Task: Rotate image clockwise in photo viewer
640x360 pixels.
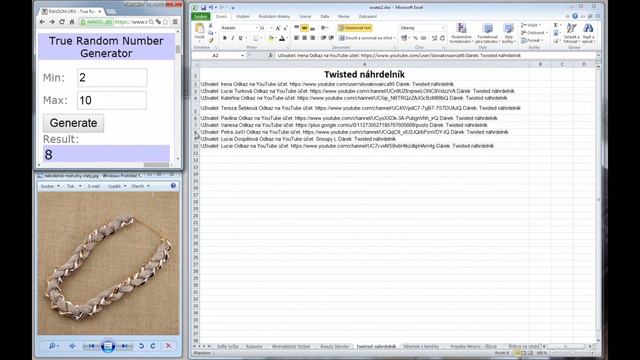Action: pos(153,346)
